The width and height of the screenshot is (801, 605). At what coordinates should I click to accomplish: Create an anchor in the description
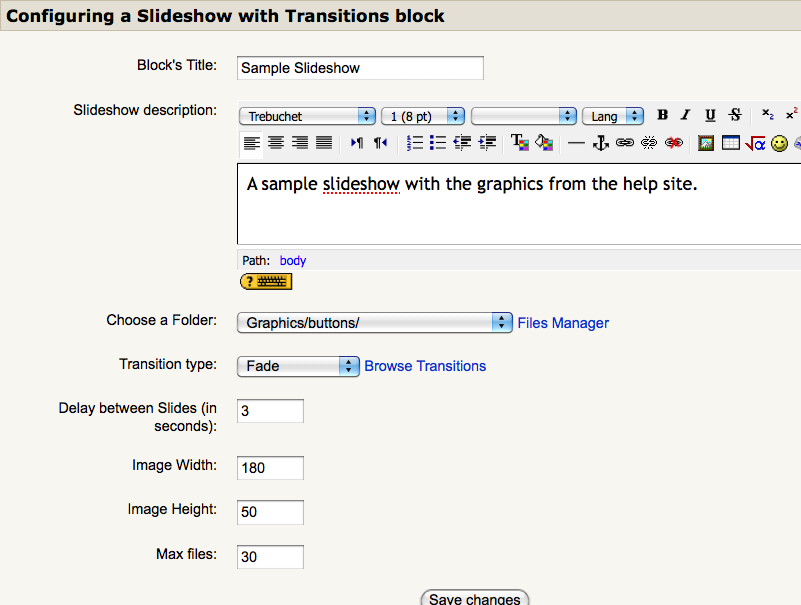601,143
